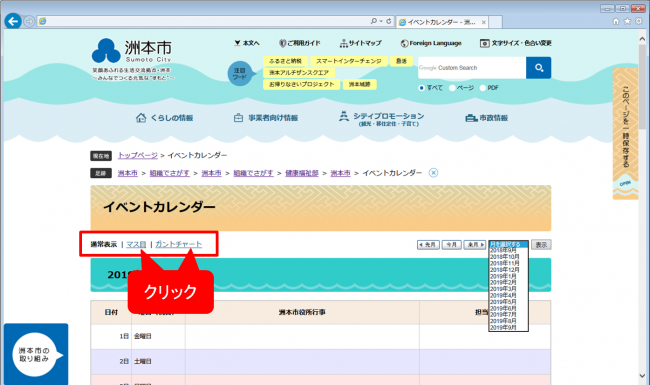Click the address bar search magnifier icon
The height and width of the screenshot is (385, 650).
tap(374, 21)
